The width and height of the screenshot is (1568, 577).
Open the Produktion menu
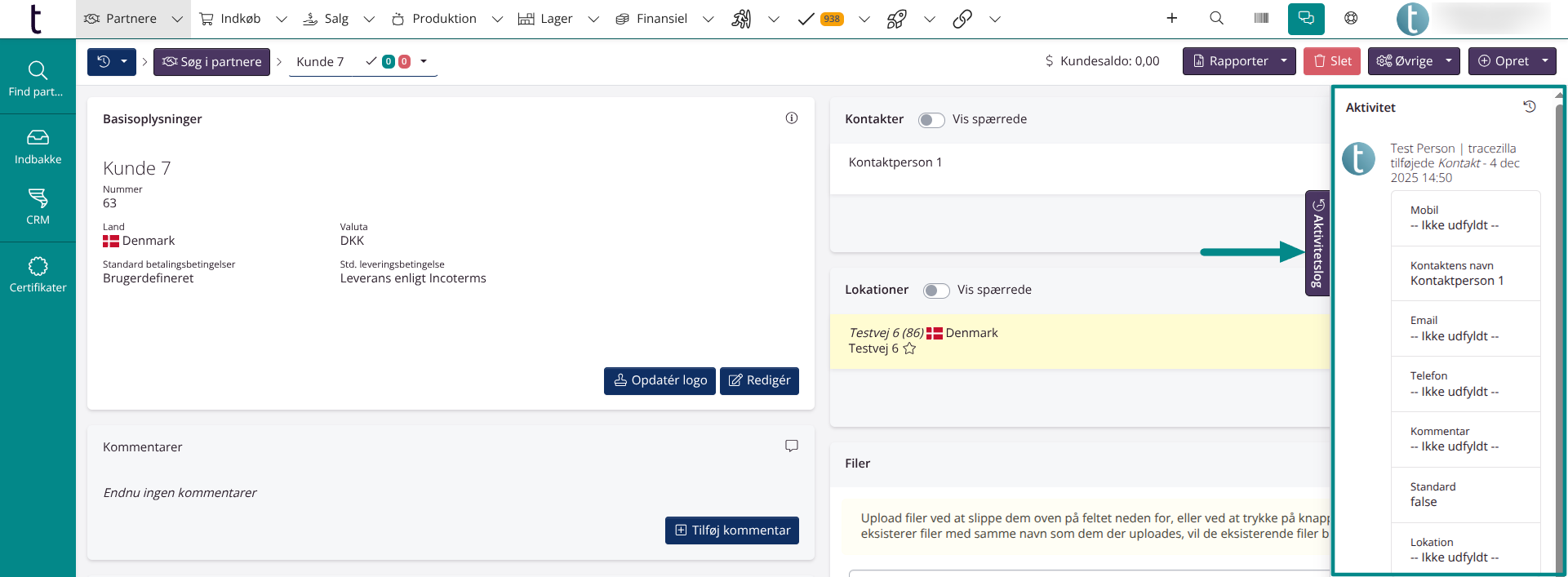tap(434, 19)
